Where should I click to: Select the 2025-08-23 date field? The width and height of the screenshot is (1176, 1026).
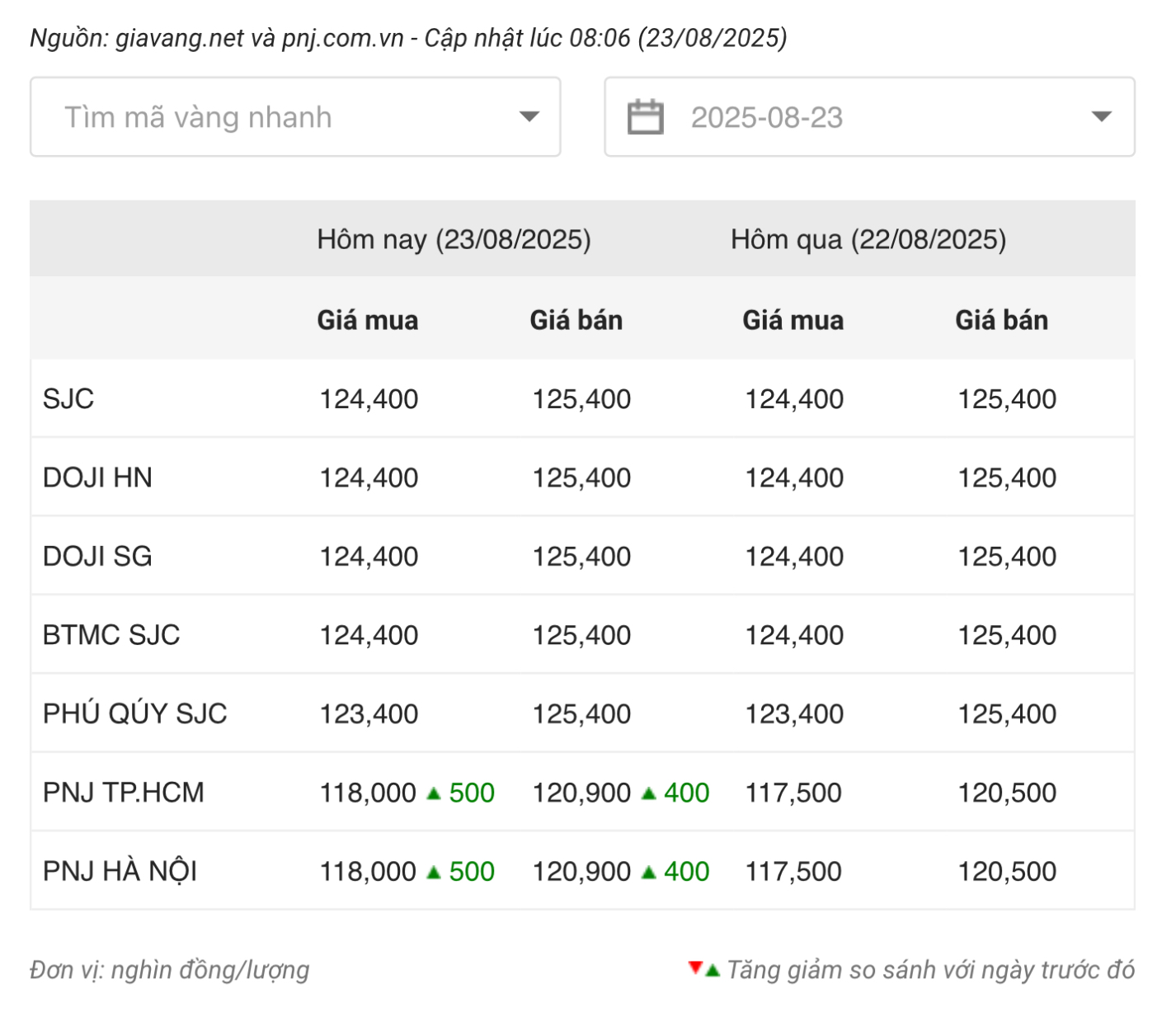(x=766, y=118)
